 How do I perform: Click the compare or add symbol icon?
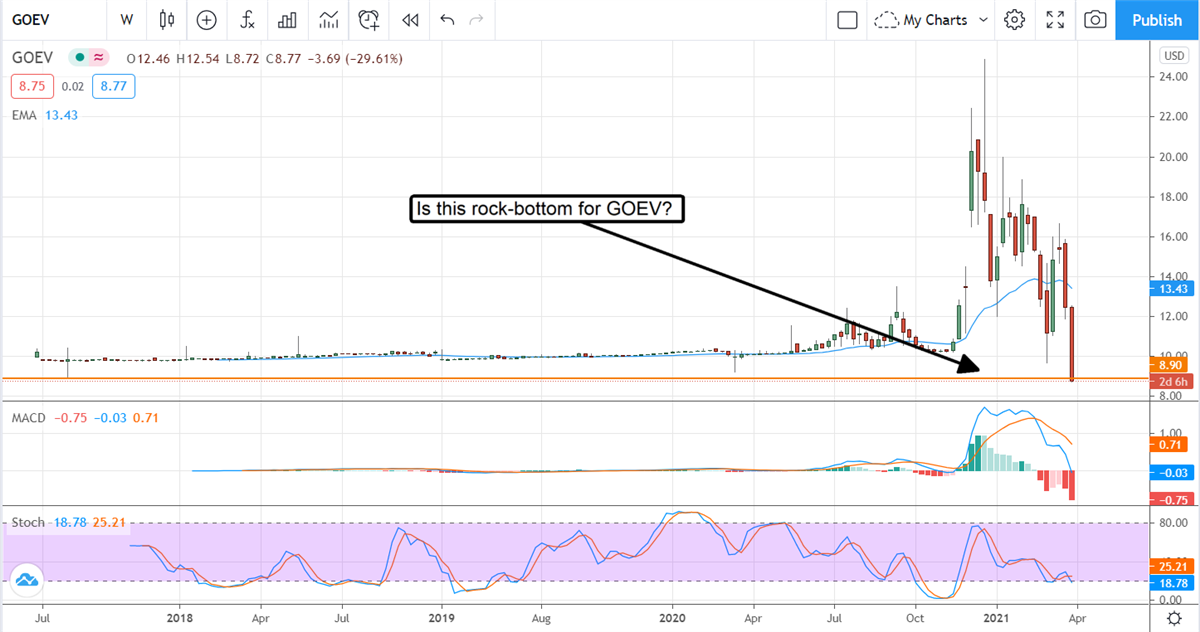pyautogui.click(x=206, y=19)
